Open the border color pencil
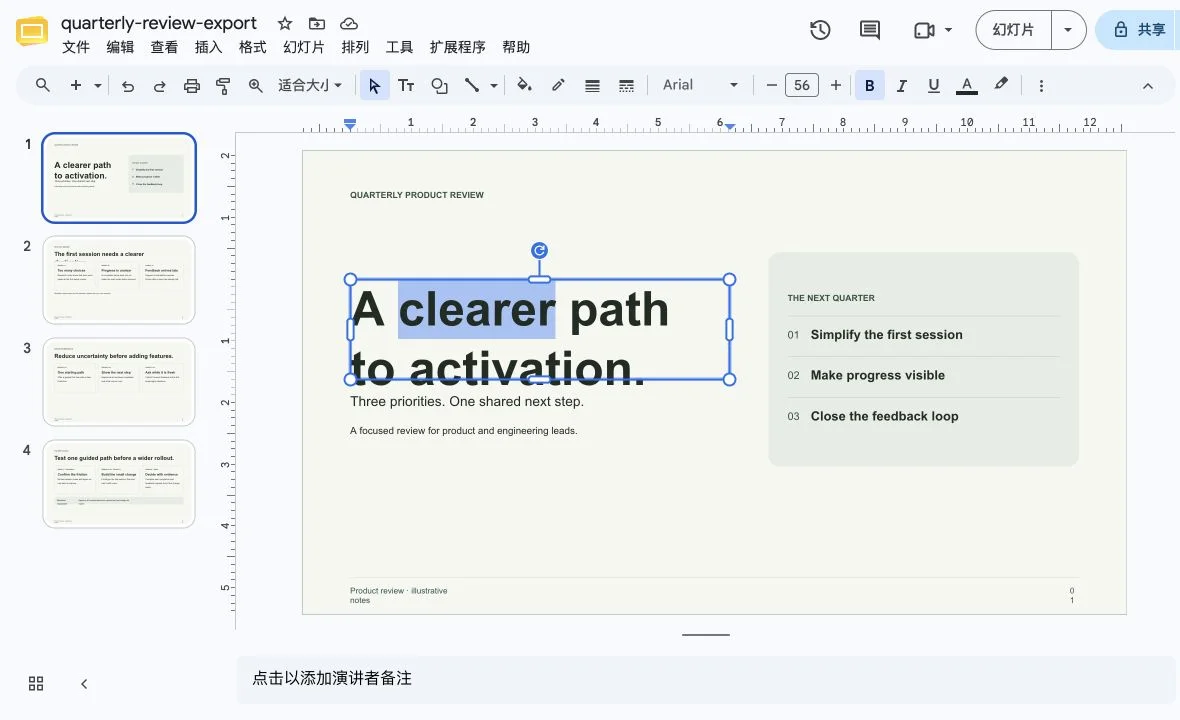Viewport: 1180px width, 720px height. click(x=558, y=85)
